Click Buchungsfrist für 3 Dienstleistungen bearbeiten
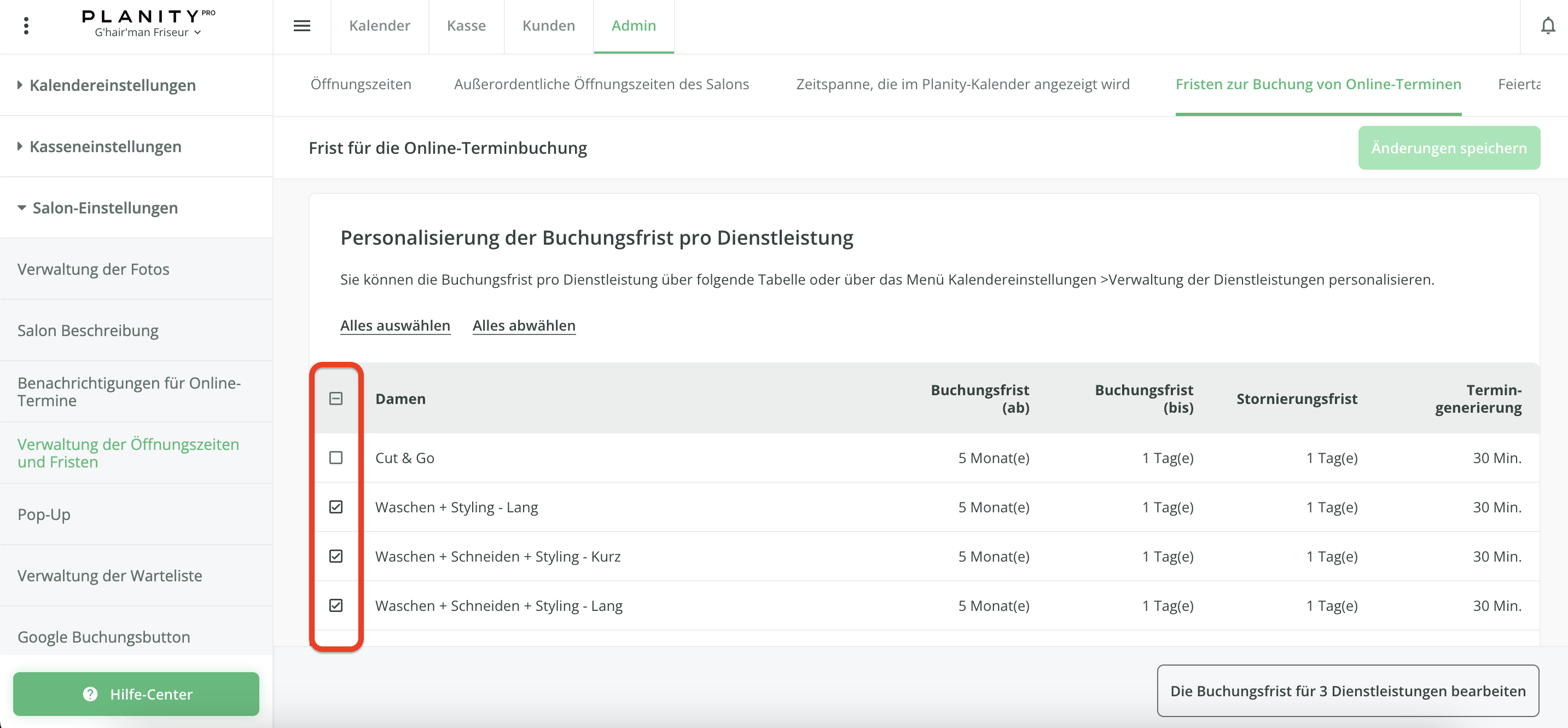The height and width of the screenshot is (728, 1568). [x=1347, y=690]
